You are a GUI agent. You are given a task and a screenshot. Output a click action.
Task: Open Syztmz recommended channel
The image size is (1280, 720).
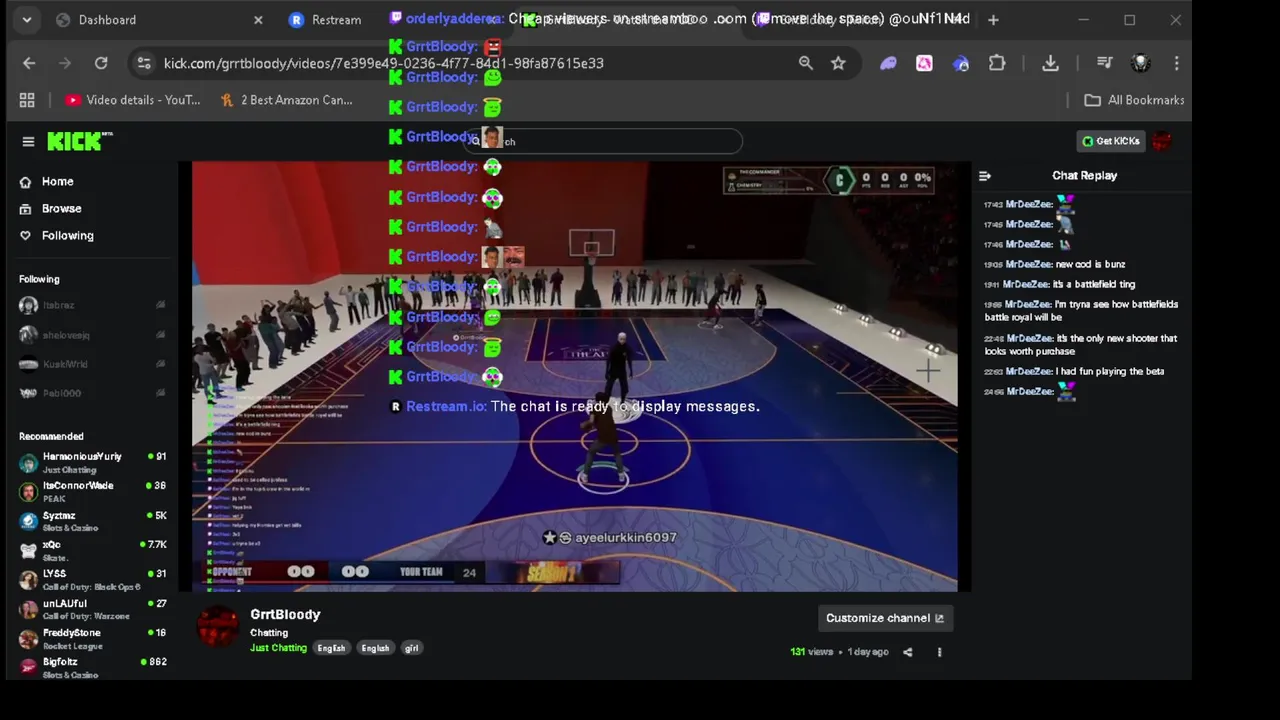(x=92, y=521)
